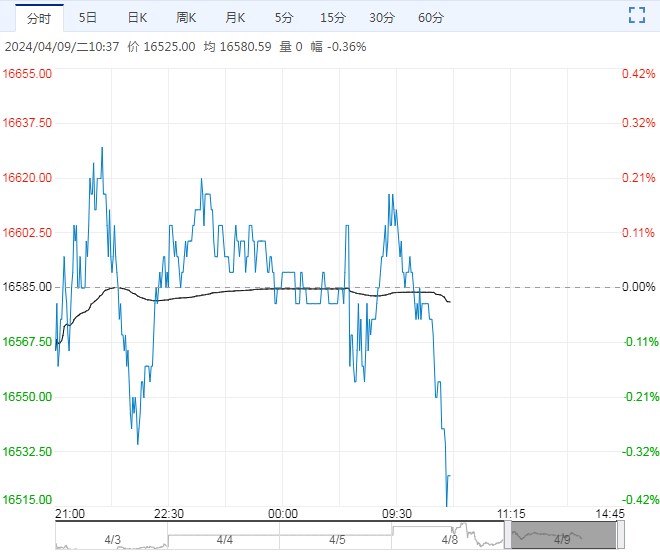The width and height of the screenshot is (660, 557).
Task: Switch to the 5日 tab
Action: pyautogui.click(x=88, y=18)
